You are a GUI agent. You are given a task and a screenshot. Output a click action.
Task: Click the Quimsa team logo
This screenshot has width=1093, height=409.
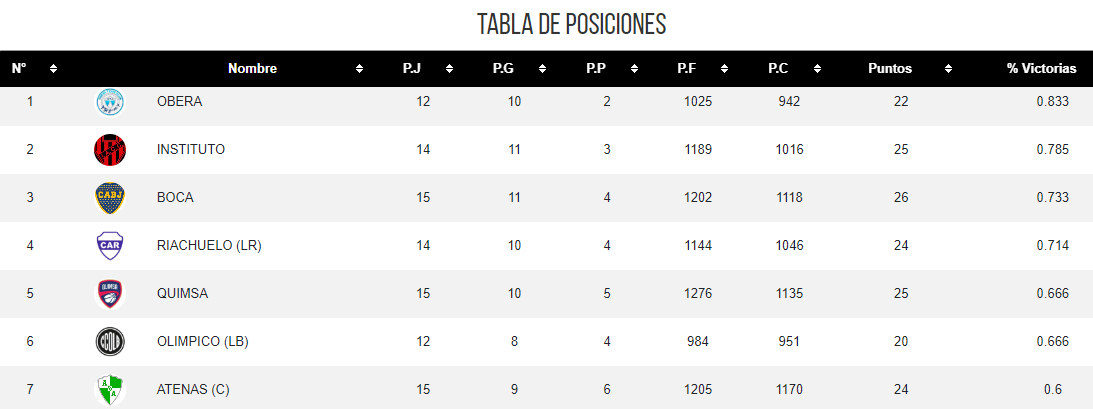tap(109, 294)
